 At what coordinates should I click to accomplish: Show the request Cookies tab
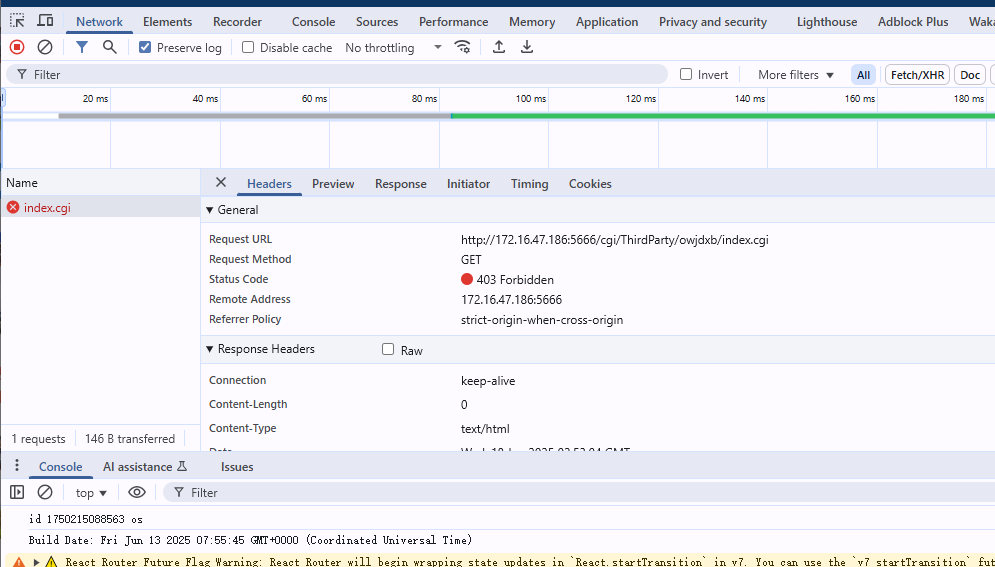(x=590, y=184)
